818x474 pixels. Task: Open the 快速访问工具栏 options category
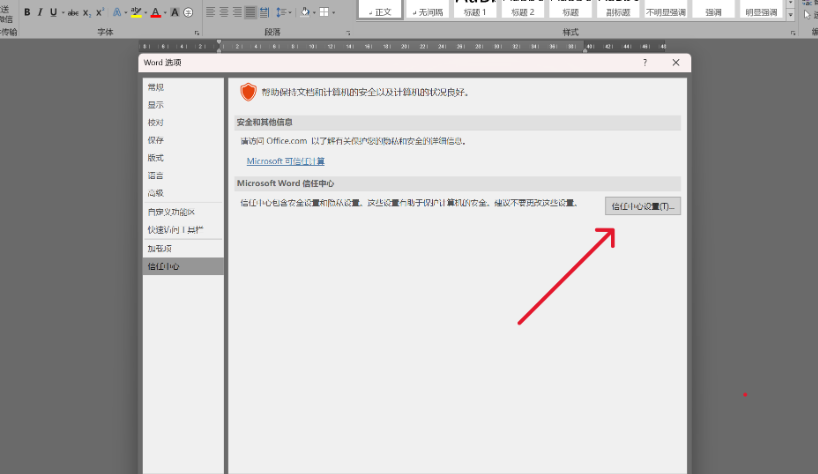pos(183,230)
